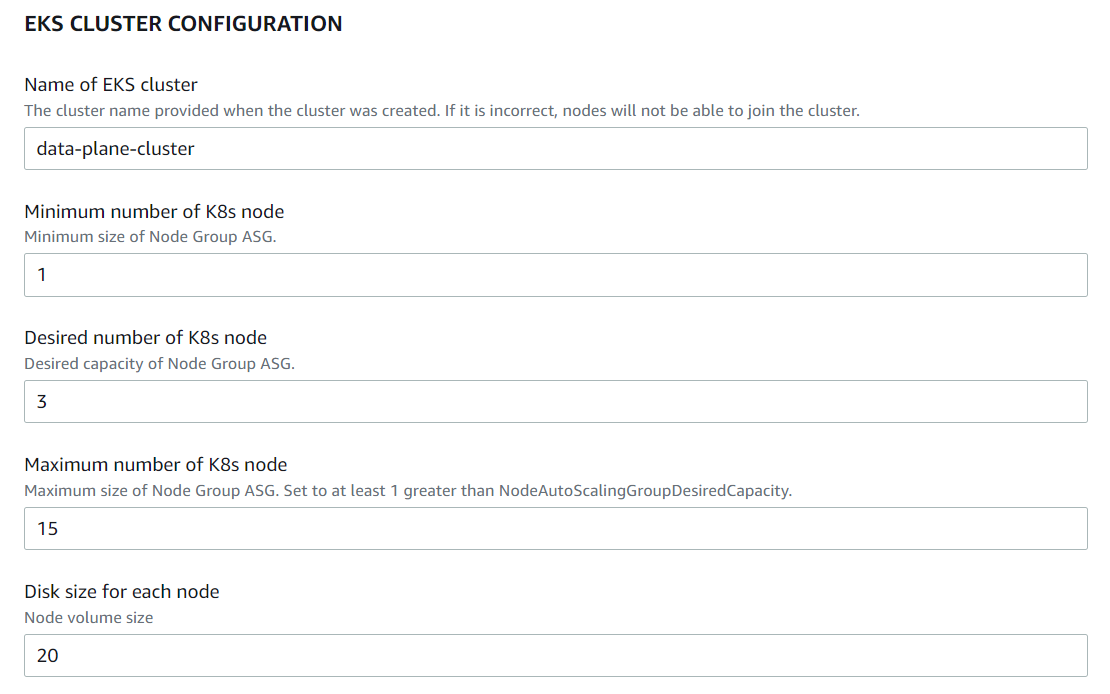
Task: Click 'The cluster name provided' help sentence
Action: tap(232, 110)
